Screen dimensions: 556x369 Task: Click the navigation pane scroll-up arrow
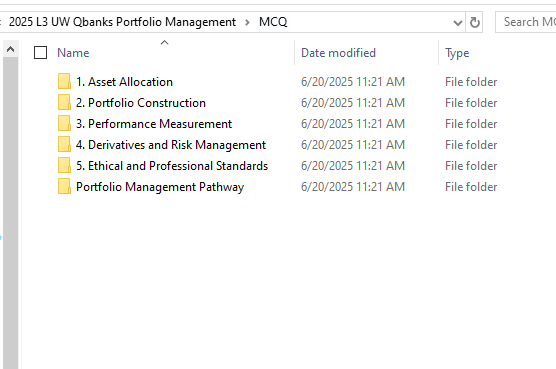coord(11,49)
